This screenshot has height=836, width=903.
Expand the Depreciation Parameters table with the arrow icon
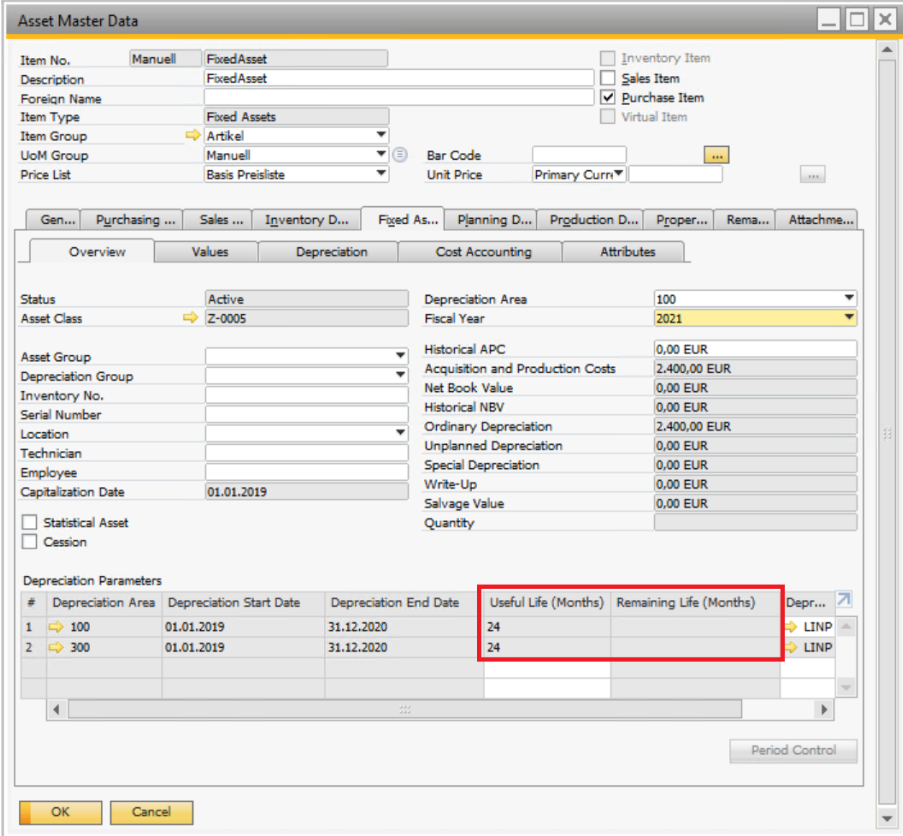click(844, 600)
